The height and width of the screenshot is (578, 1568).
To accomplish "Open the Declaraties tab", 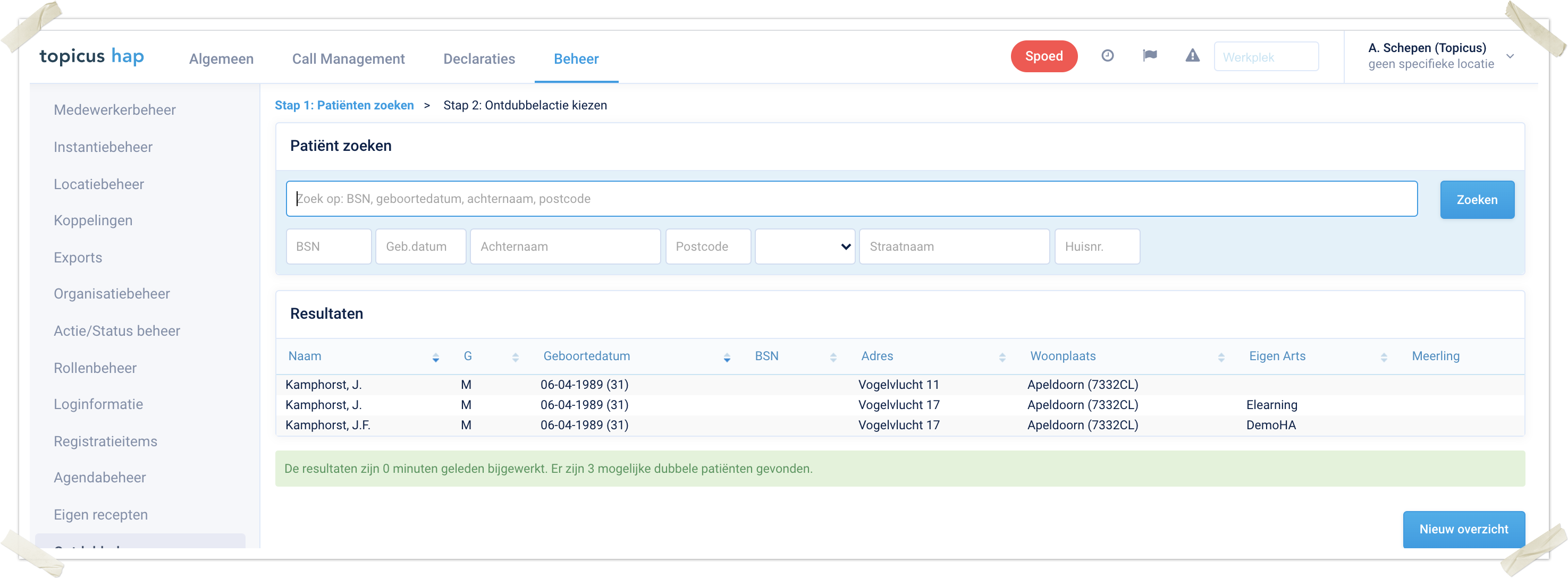I will 479,59.
